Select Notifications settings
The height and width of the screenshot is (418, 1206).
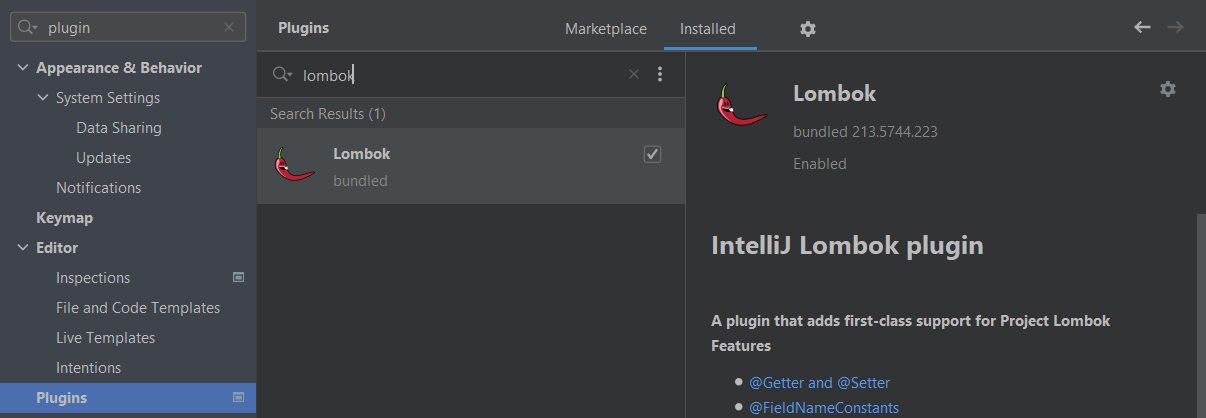click(98, 188)
